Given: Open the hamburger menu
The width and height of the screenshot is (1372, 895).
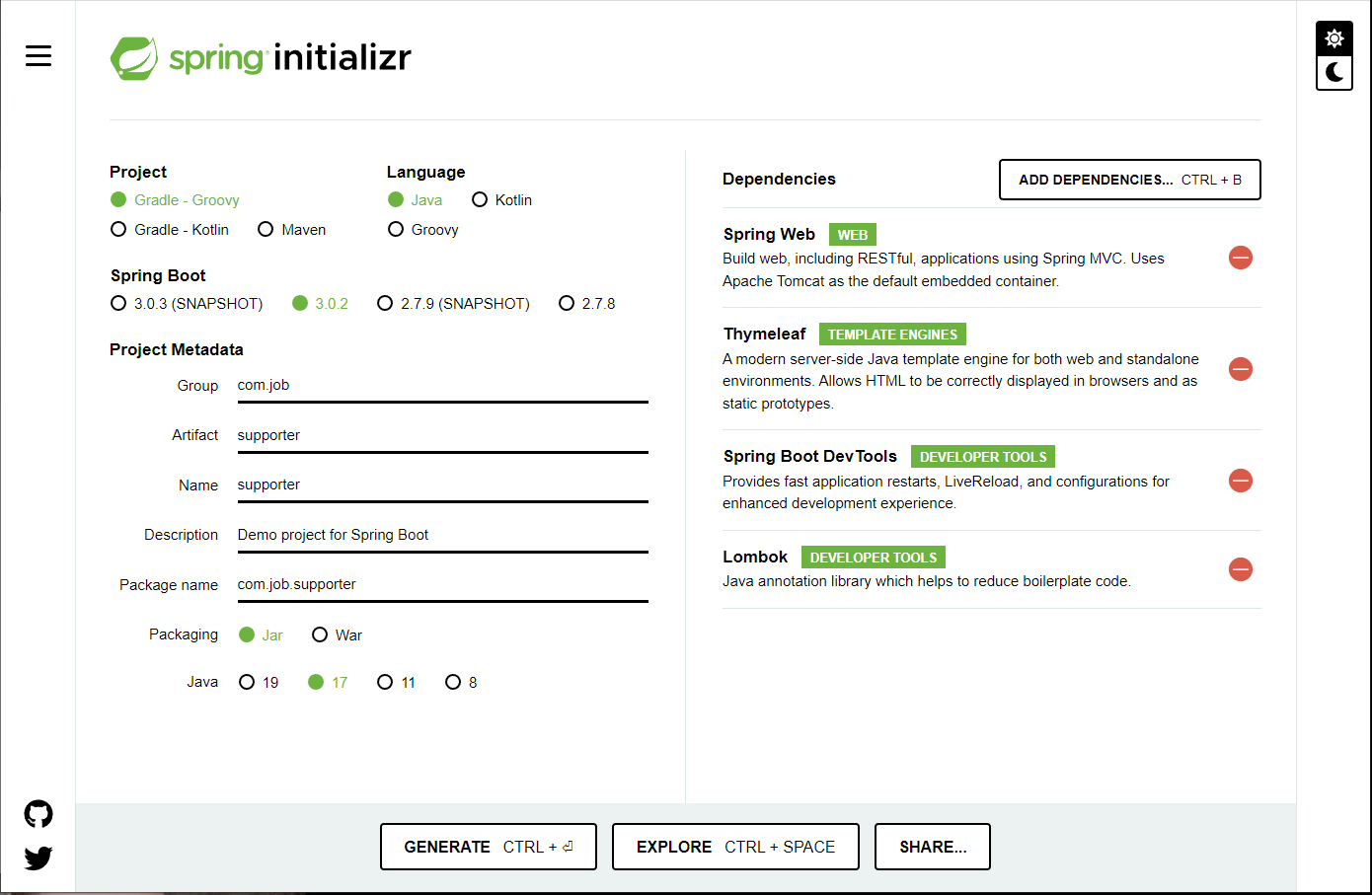Looking at the screenshot, I should [x=38, y=56].
